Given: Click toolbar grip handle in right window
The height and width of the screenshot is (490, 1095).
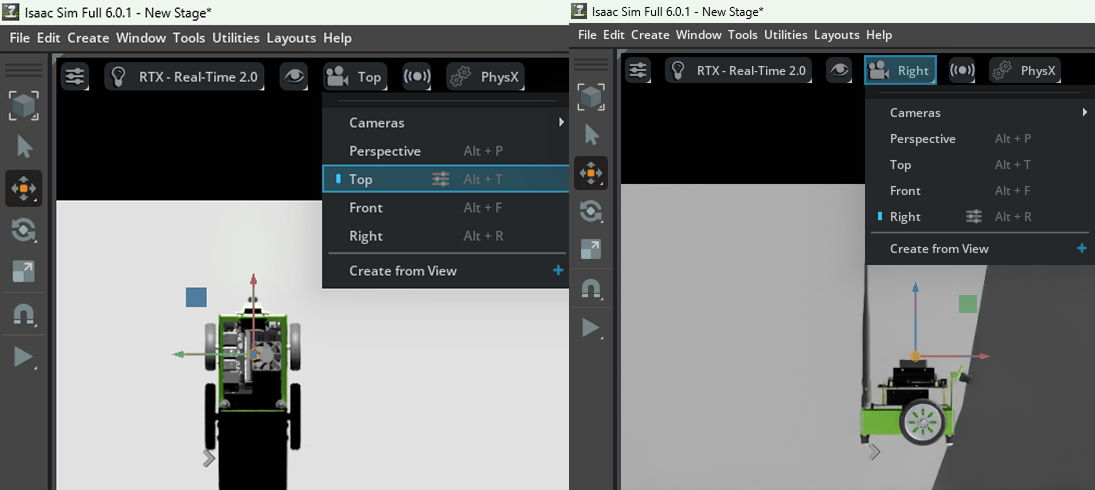Looking at the screenshot, I should (591, 64).
